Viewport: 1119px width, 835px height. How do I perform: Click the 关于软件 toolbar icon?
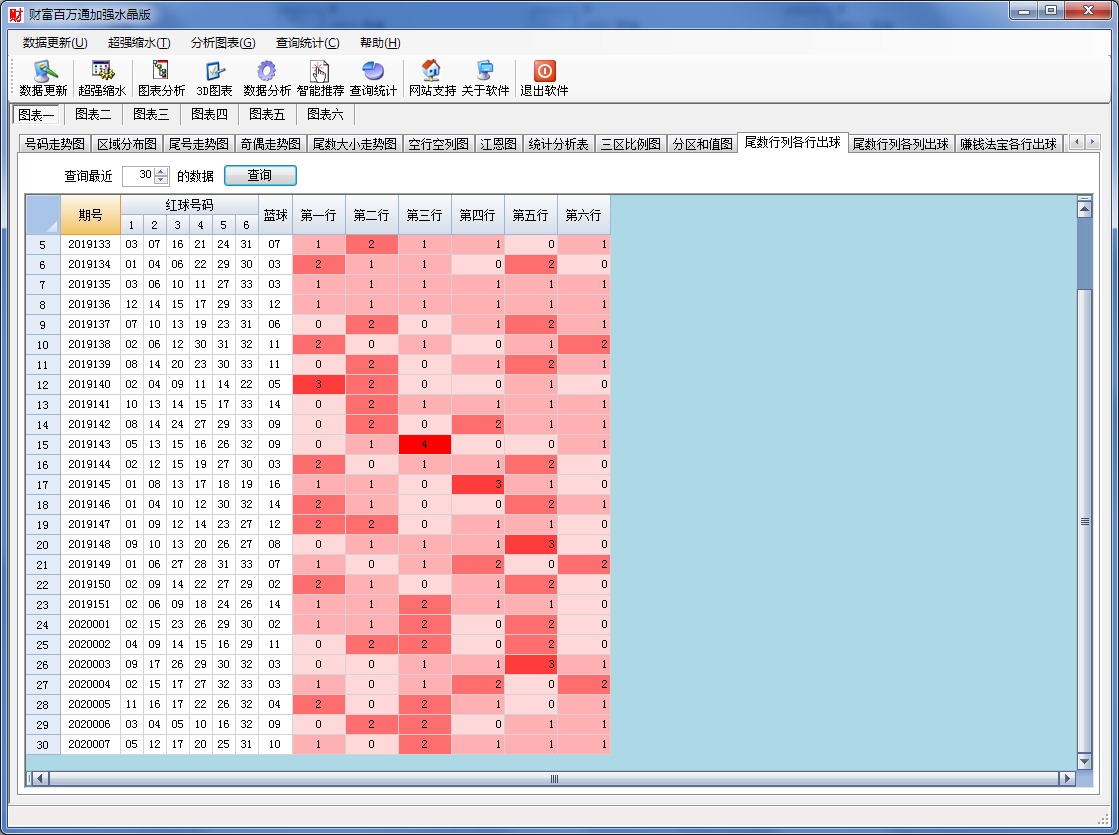pyautogui.click(x=485, y=71)
